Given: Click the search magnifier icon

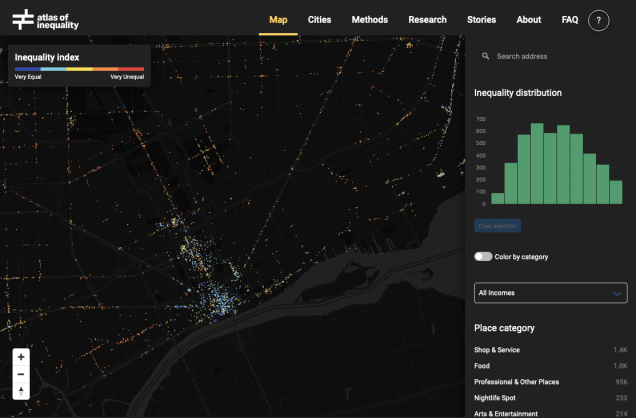Looking at the screenshot, I should click(x=486, y=56).
